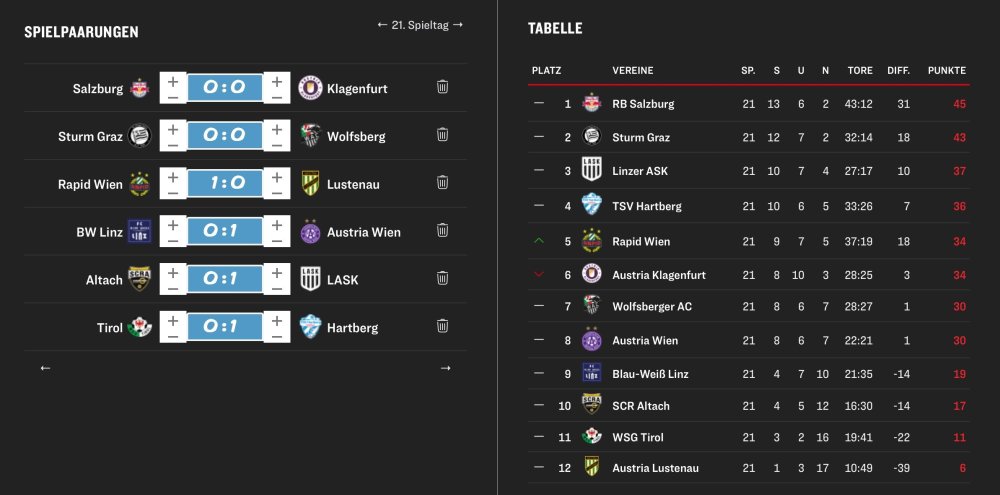Screen dimensions: 1000x495
Task: Remove the Tirol vs Hartberg result
Action: point(442,326)
